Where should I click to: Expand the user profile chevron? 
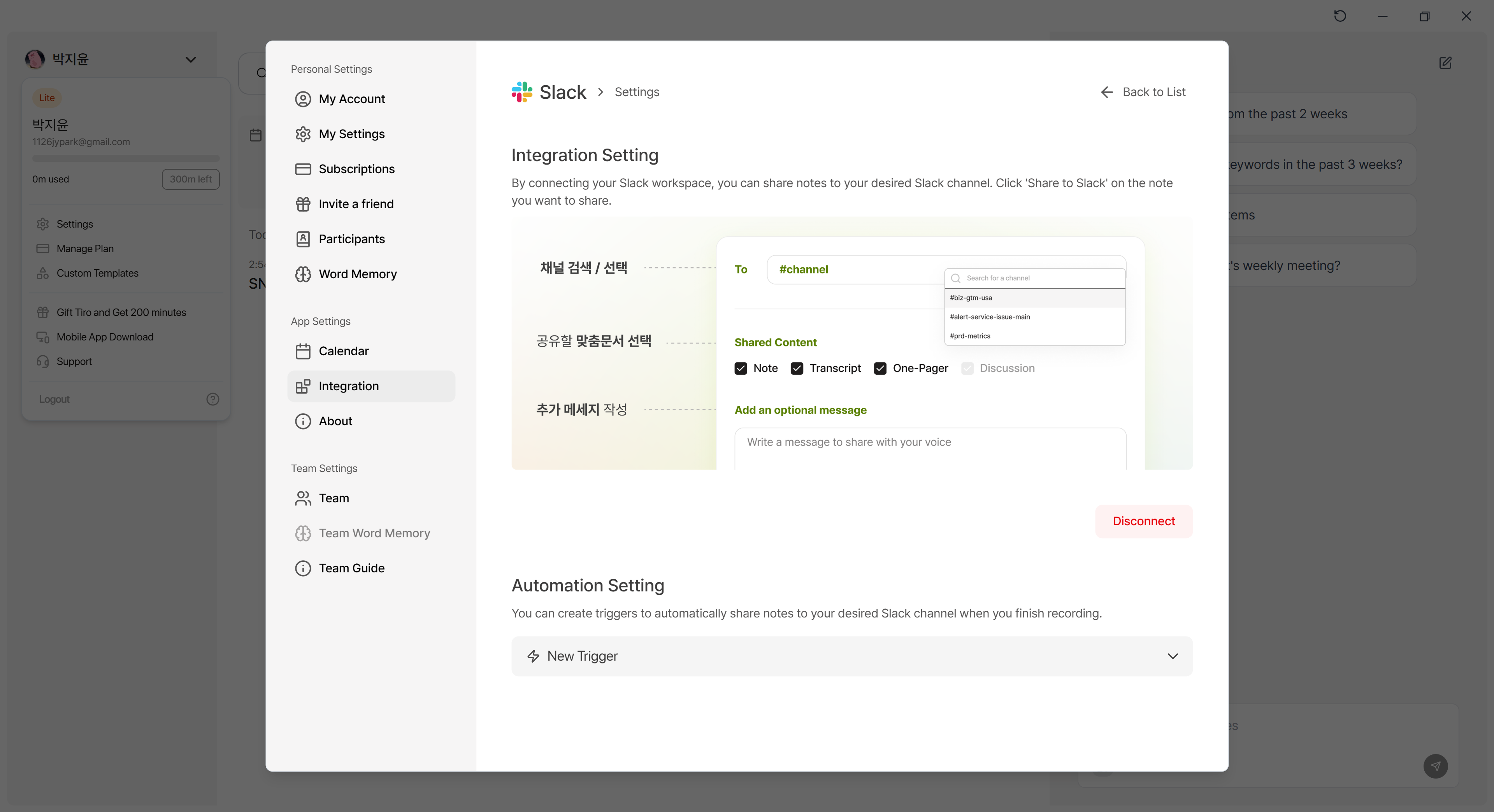[190, 59]
